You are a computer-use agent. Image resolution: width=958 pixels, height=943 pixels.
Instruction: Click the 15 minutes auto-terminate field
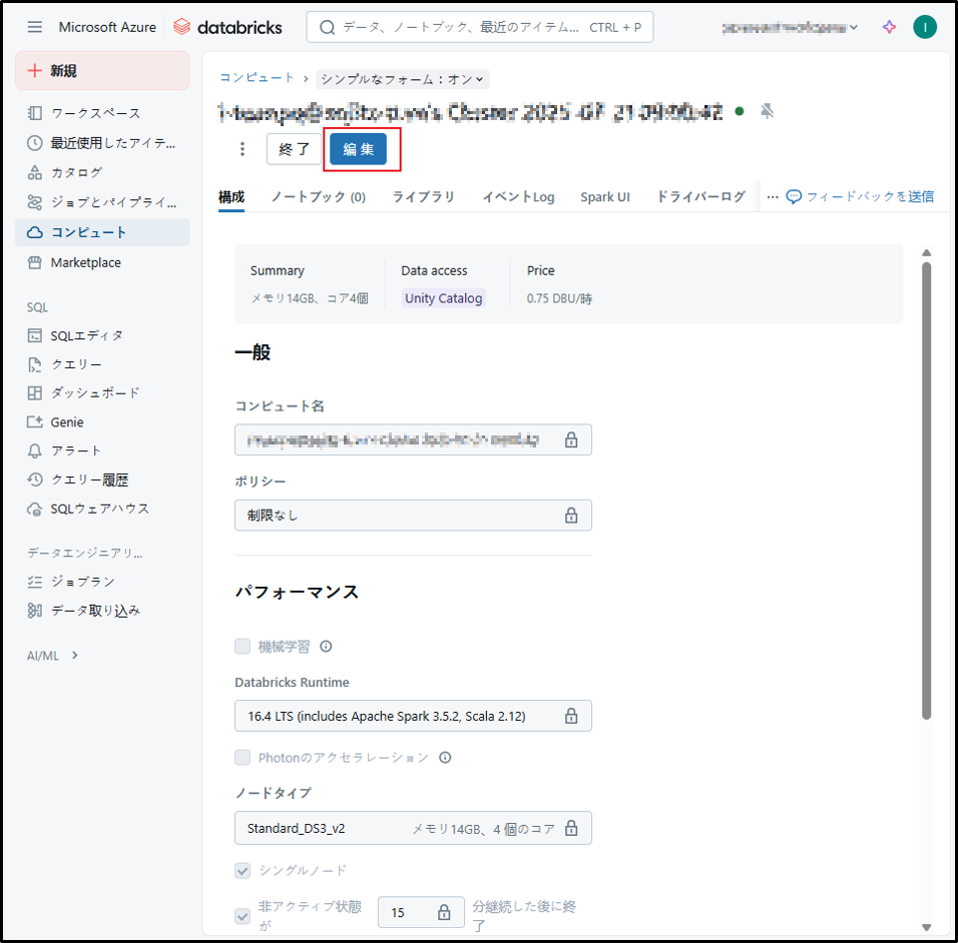421,912
